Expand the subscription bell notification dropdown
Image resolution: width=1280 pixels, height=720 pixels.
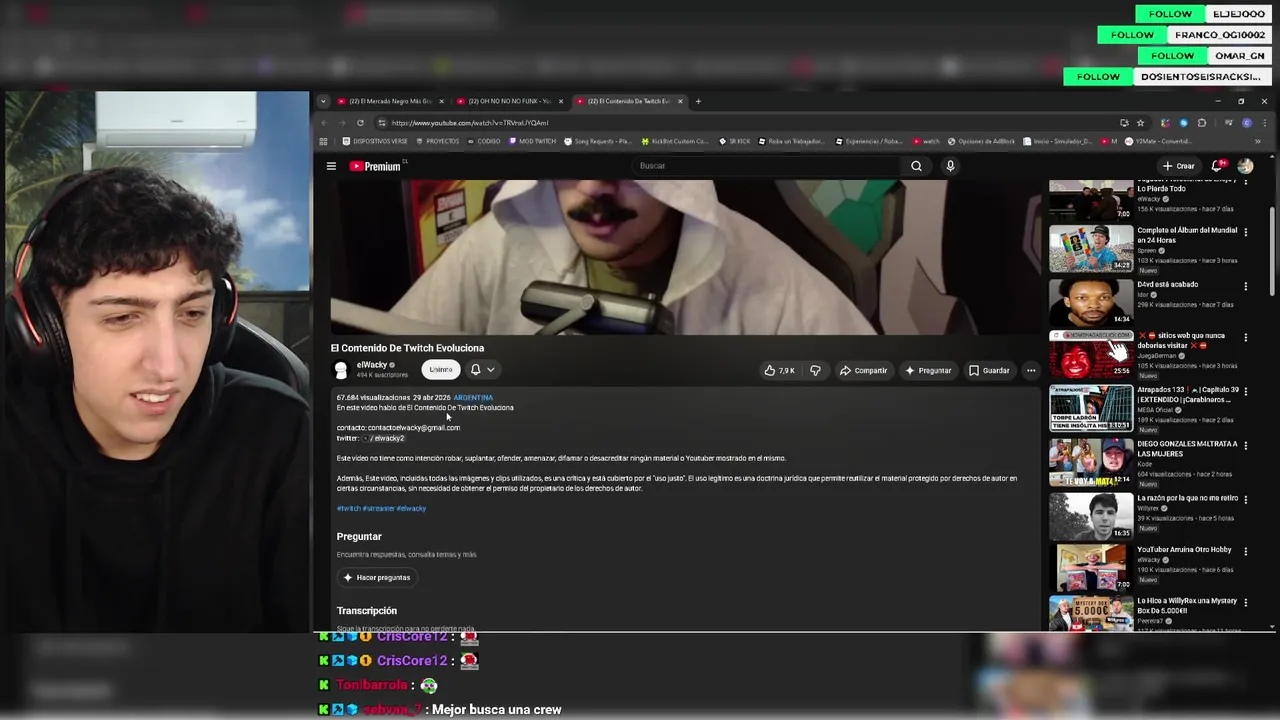pos(483,369)
